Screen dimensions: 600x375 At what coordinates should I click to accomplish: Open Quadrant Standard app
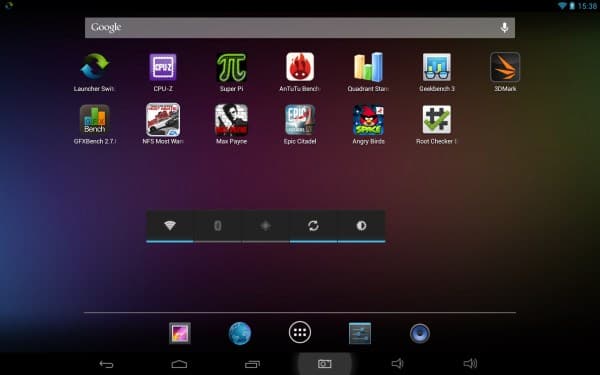pyautogui.click(x=368, y=67)
